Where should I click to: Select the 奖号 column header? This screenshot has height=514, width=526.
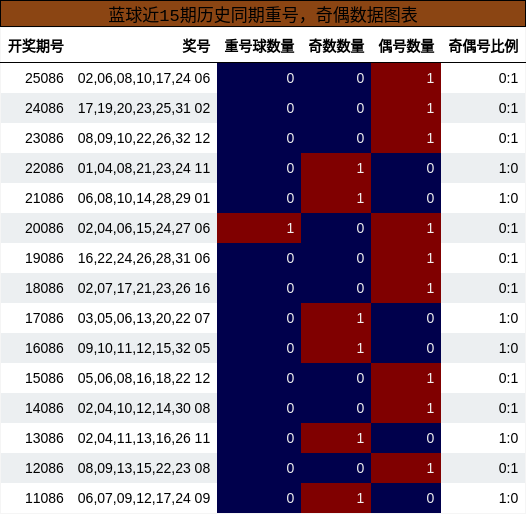[x=196, y=46]
